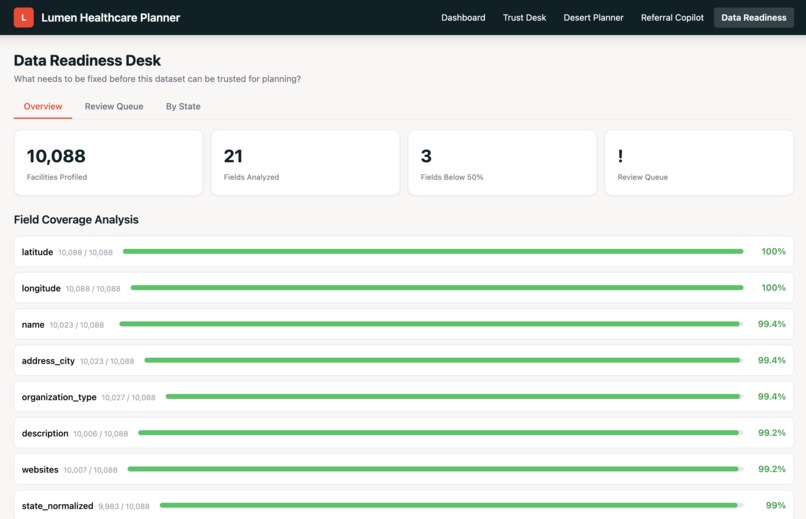806x519 pixels.
Task: Click the 100% value in longitude row
Action: point(773,288)
